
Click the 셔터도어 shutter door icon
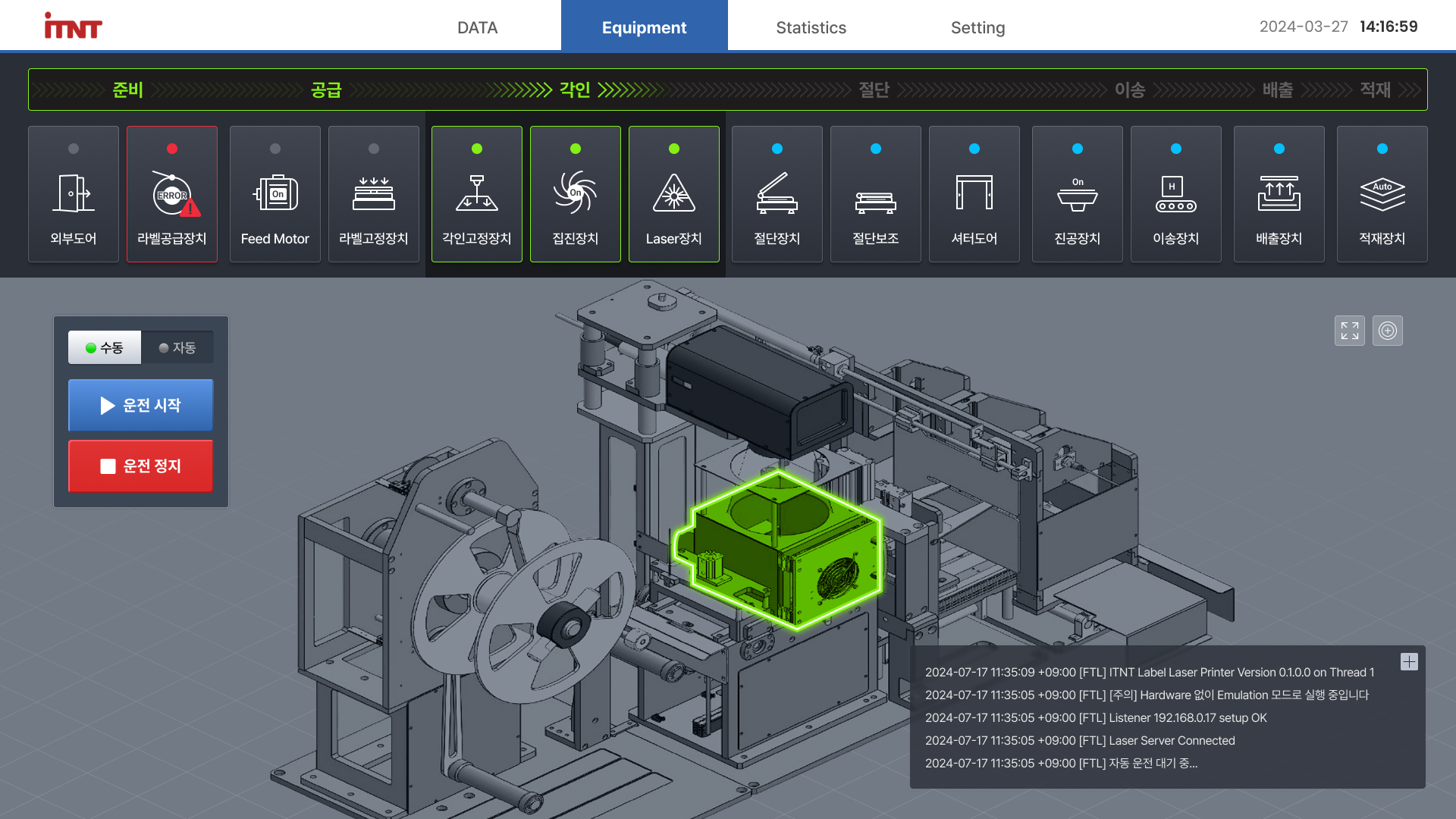(x=974, y=194)
